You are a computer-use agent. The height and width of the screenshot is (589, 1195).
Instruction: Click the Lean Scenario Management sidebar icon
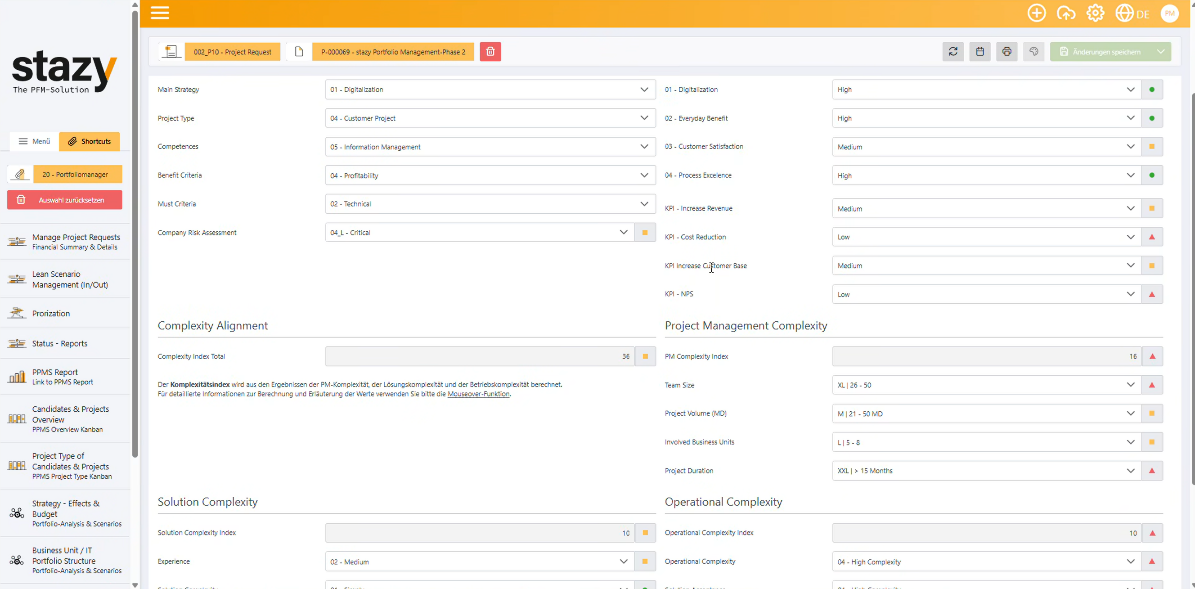click(17, 279)
